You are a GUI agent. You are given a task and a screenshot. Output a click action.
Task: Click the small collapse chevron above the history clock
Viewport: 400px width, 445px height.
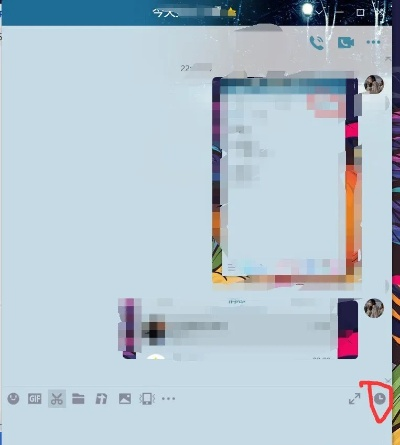pyautogui.click(x=388, y=380)
